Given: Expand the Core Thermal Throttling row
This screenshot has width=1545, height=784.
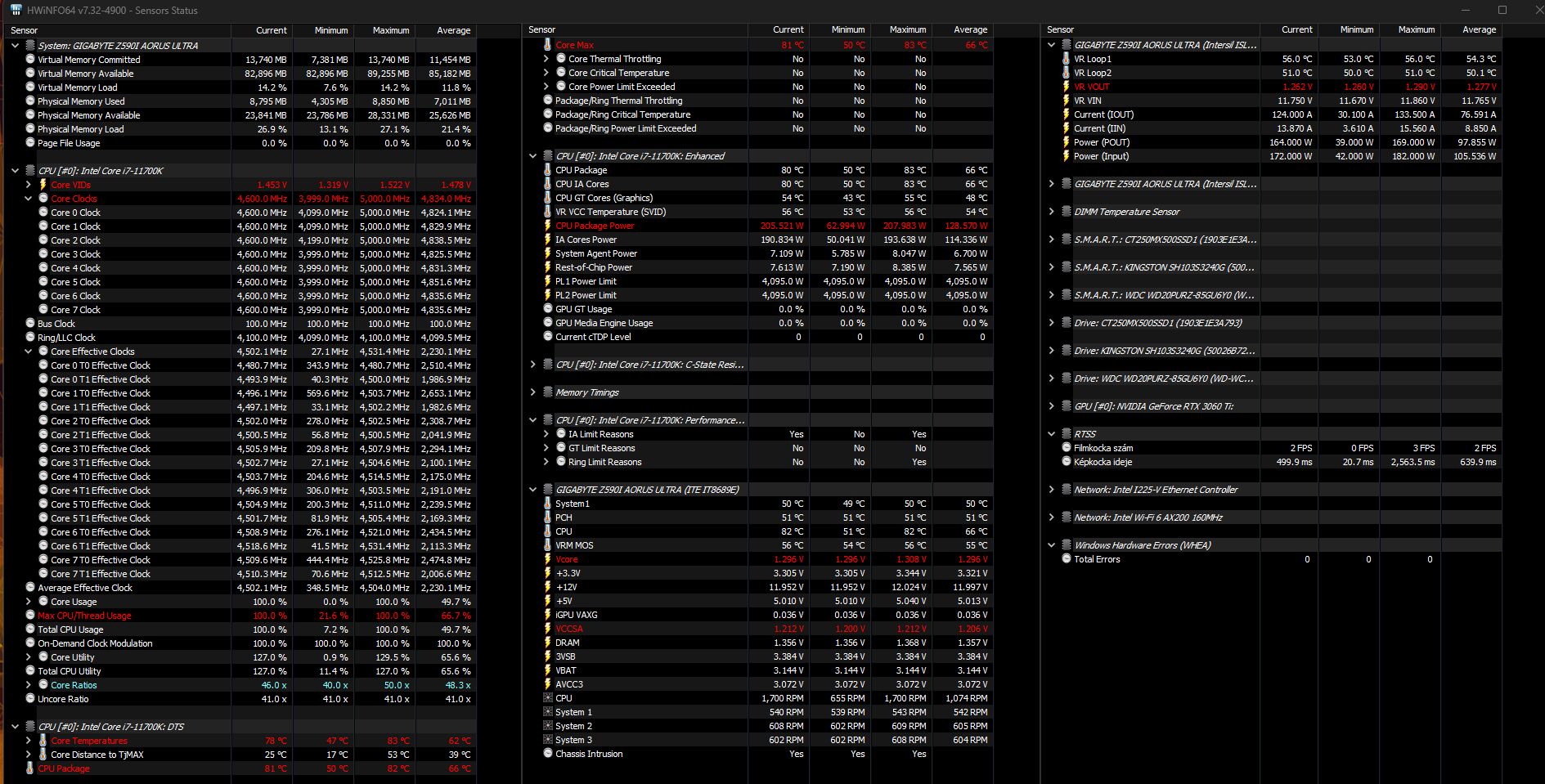Looking at the screenshot, I should tap(546, 59).
